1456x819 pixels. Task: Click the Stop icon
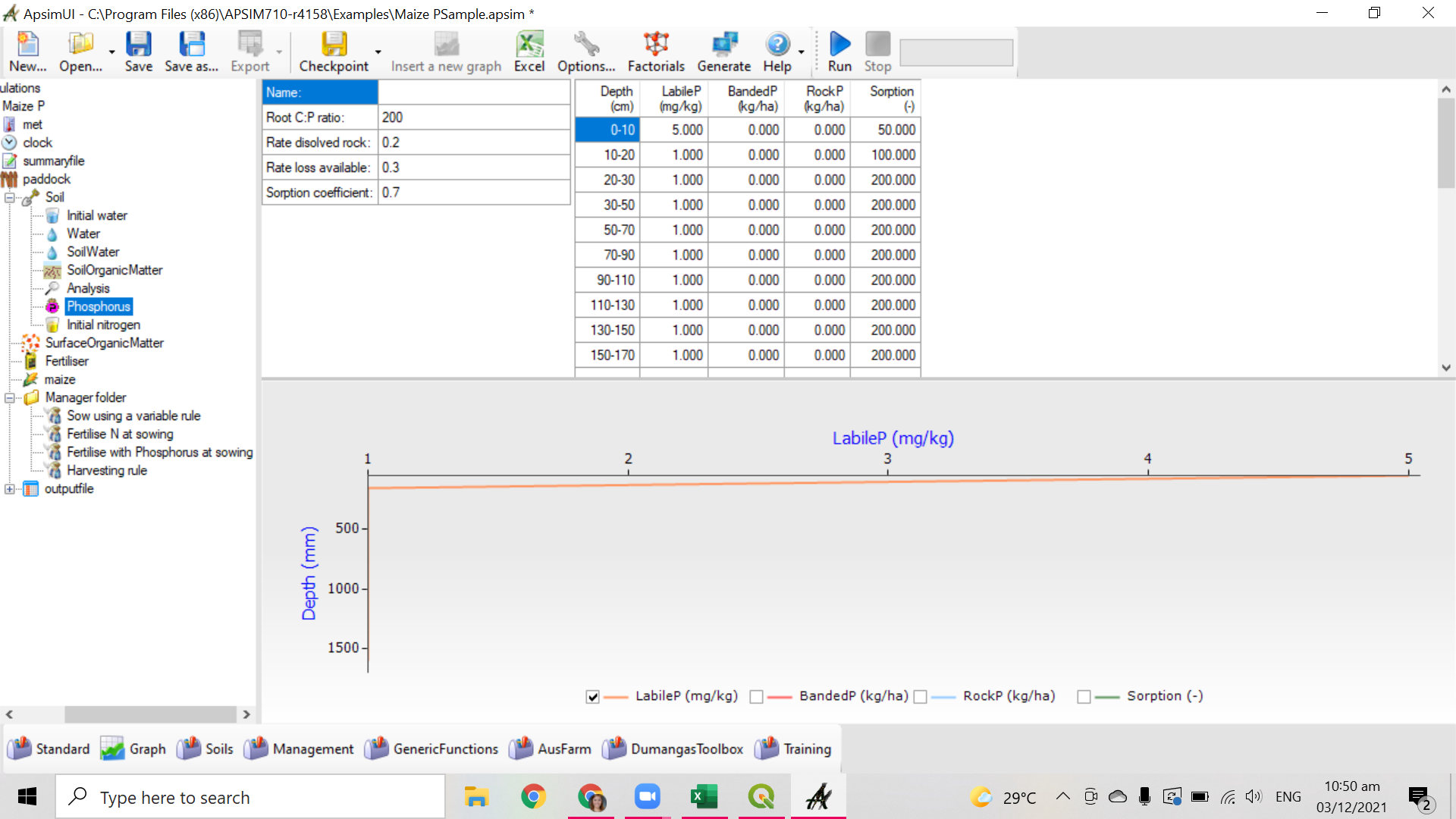pyautogui.click(x=877, y=51)
